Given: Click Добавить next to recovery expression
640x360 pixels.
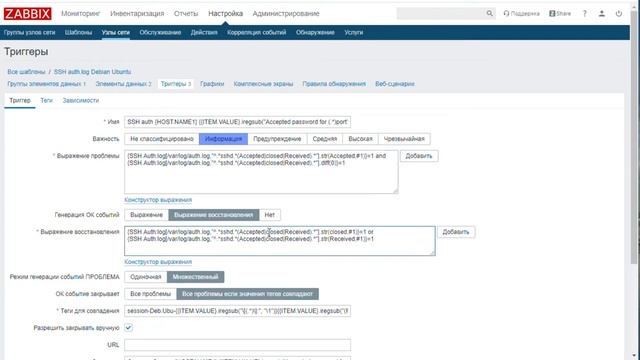Looking at the screenshot, I should tap(456, 232).
